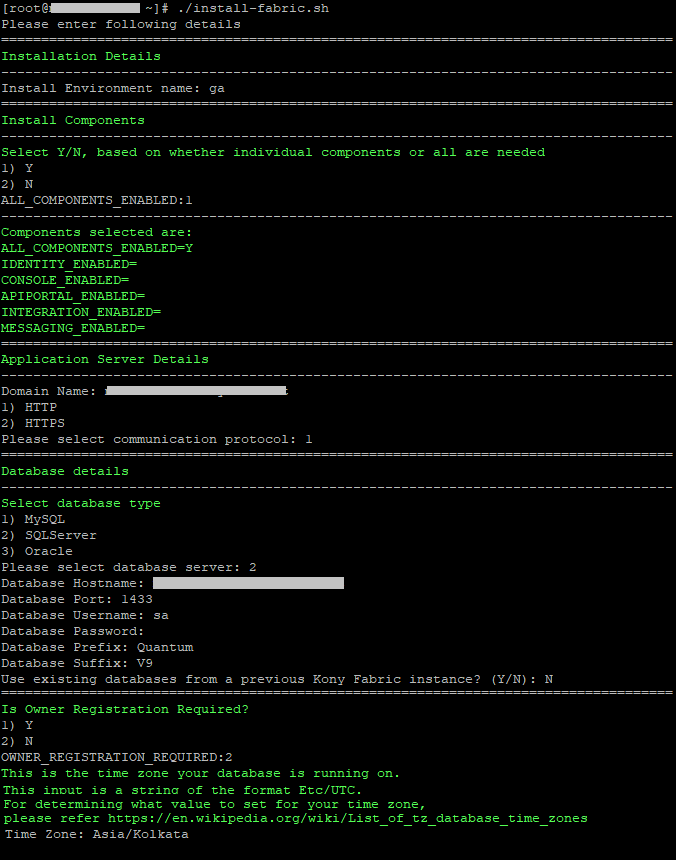This screenshot has height=860, width=676.
Task: Click the redacted Domain Name value
Action: [196, 391]
